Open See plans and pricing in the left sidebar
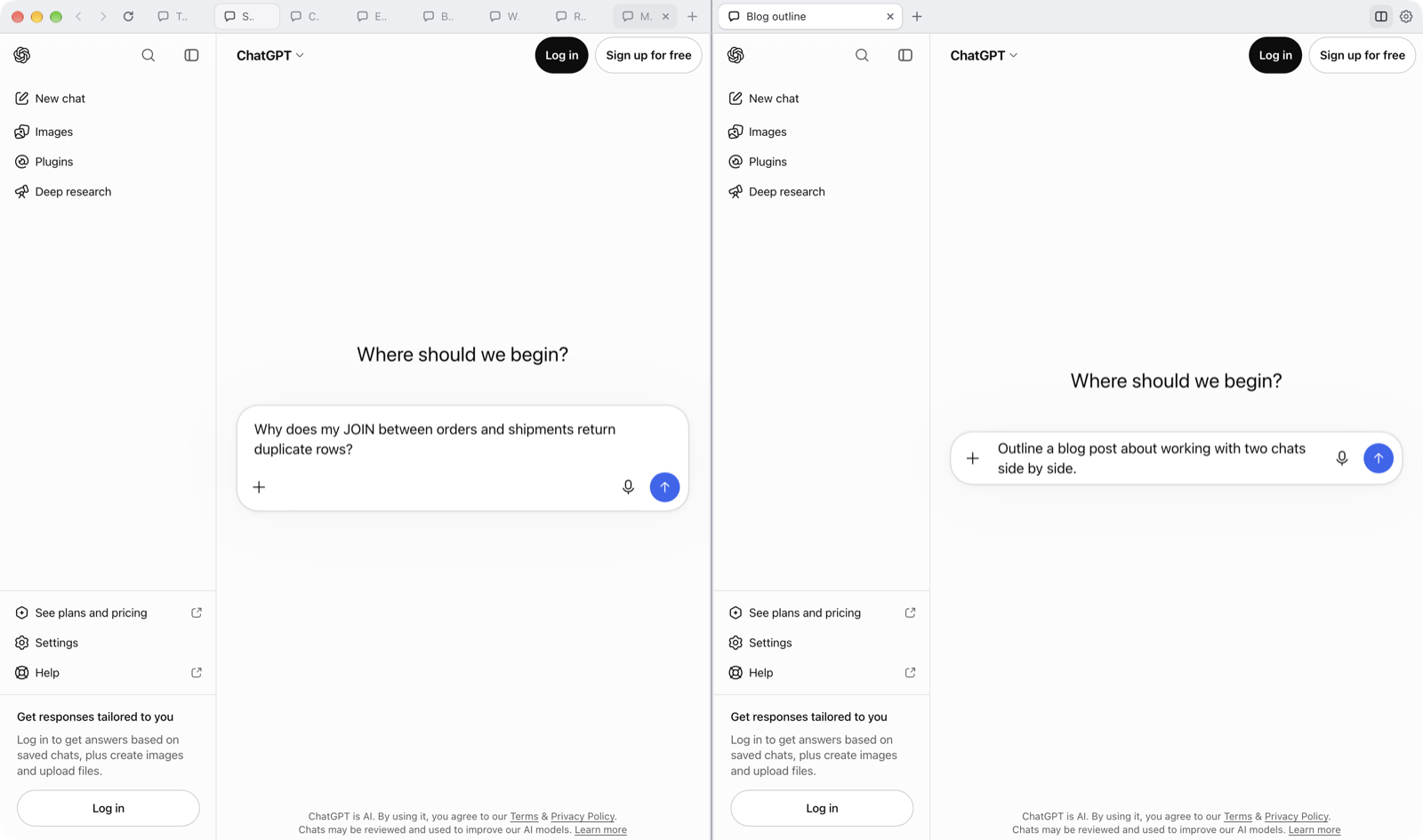This screenshot has width=1423, height=840. (108, 612)
